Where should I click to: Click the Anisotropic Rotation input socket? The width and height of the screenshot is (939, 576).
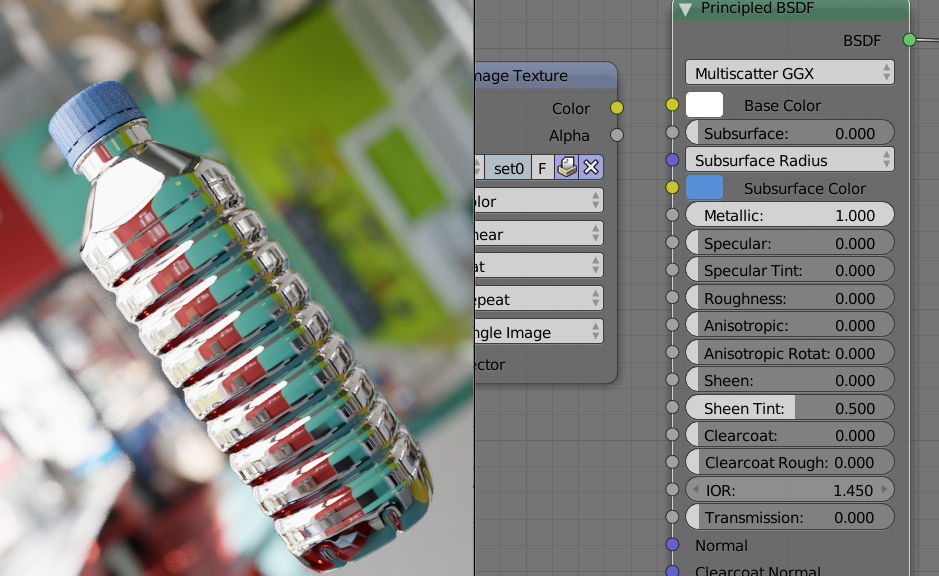672,352
